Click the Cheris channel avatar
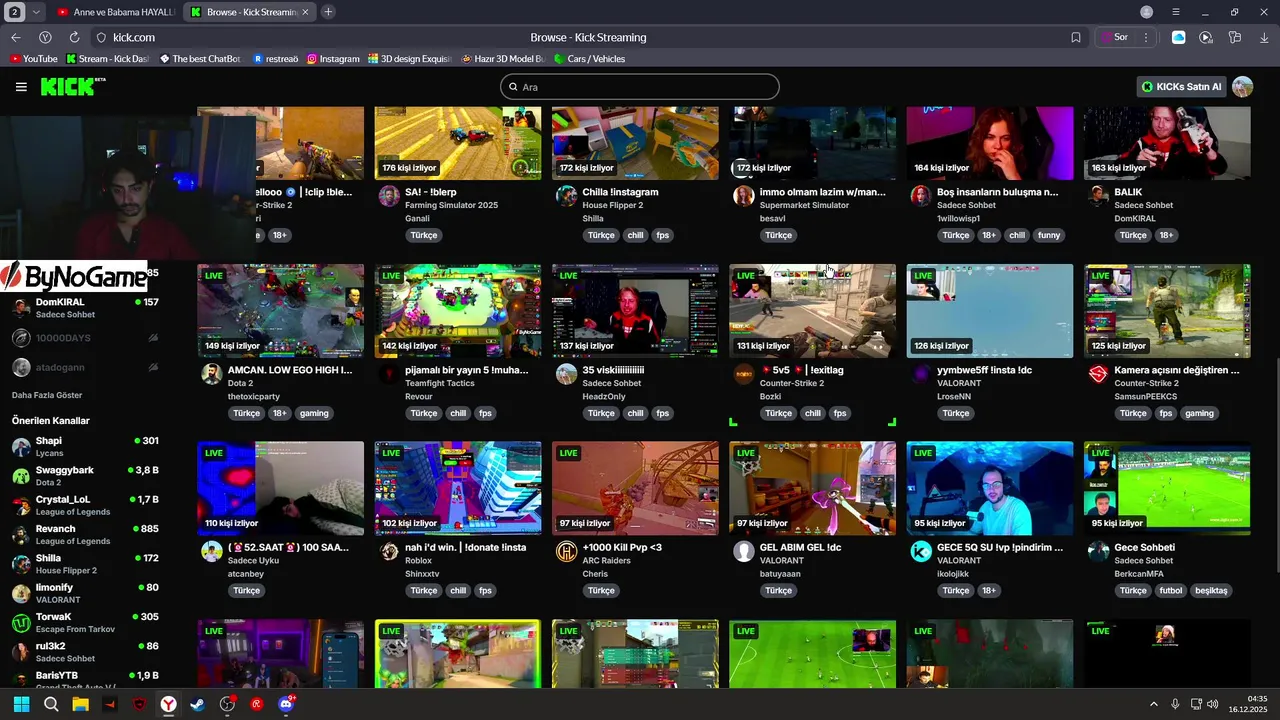This screenshot has width=1280, height=720. click(x=566, y=551)
